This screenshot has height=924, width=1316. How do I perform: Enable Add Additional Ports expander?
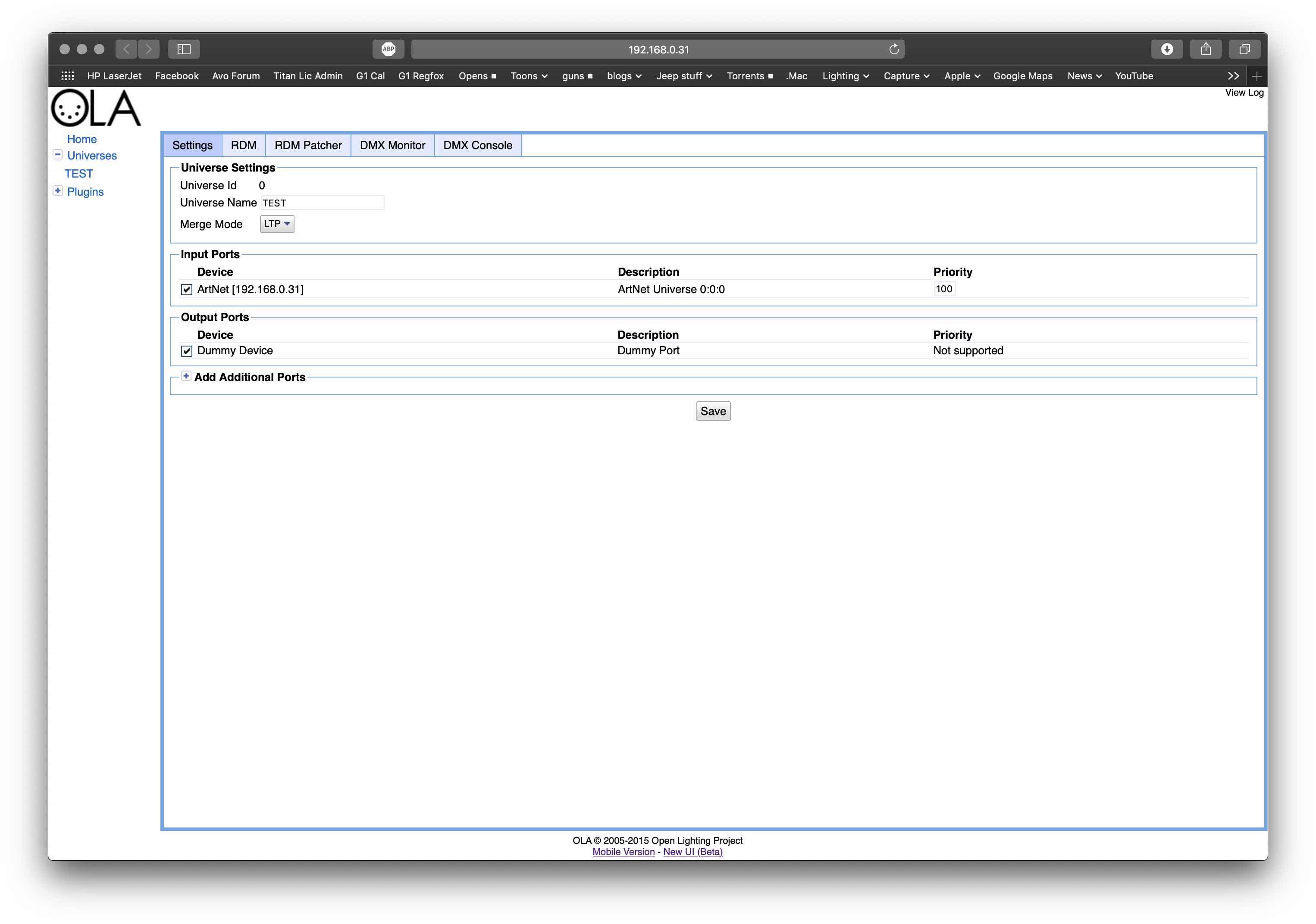(x=187, y=378)
